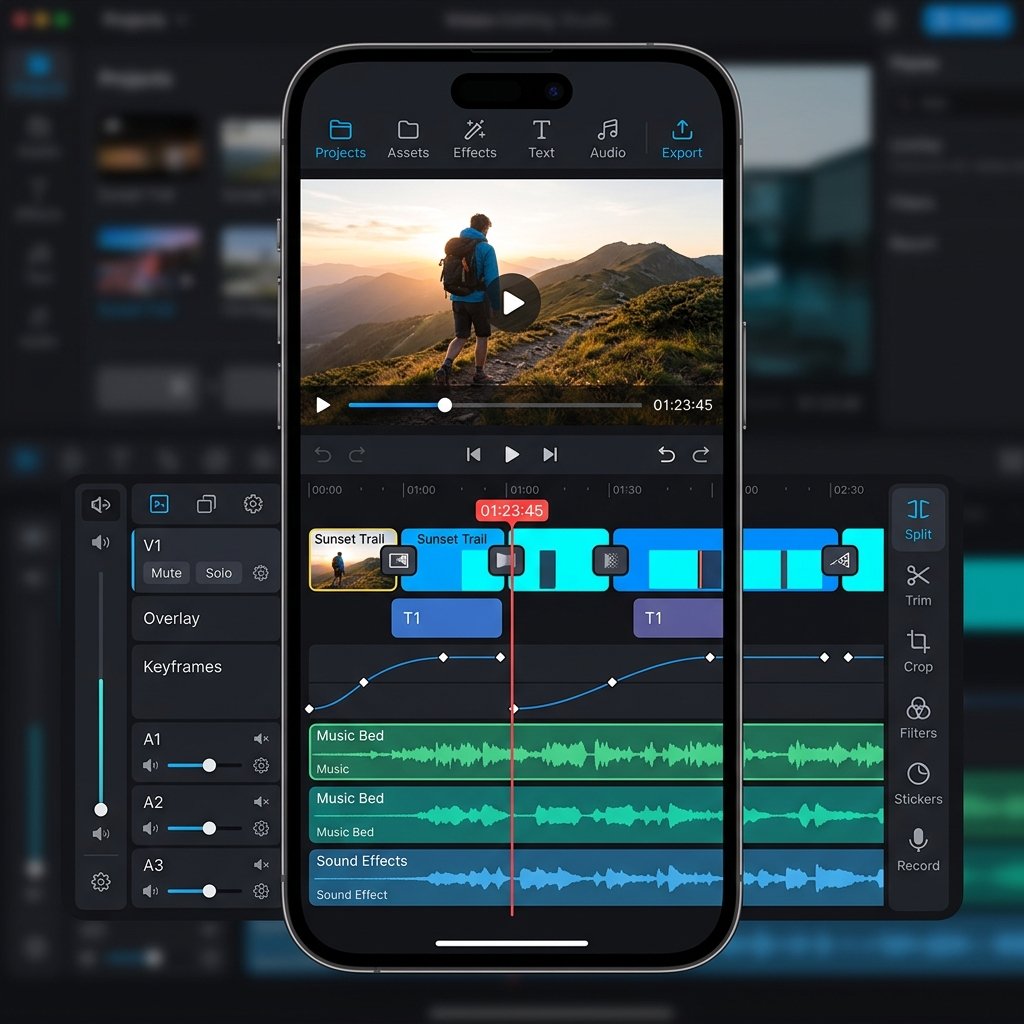
Task: Open the Projects tab
Action: (x=340, y=140)
